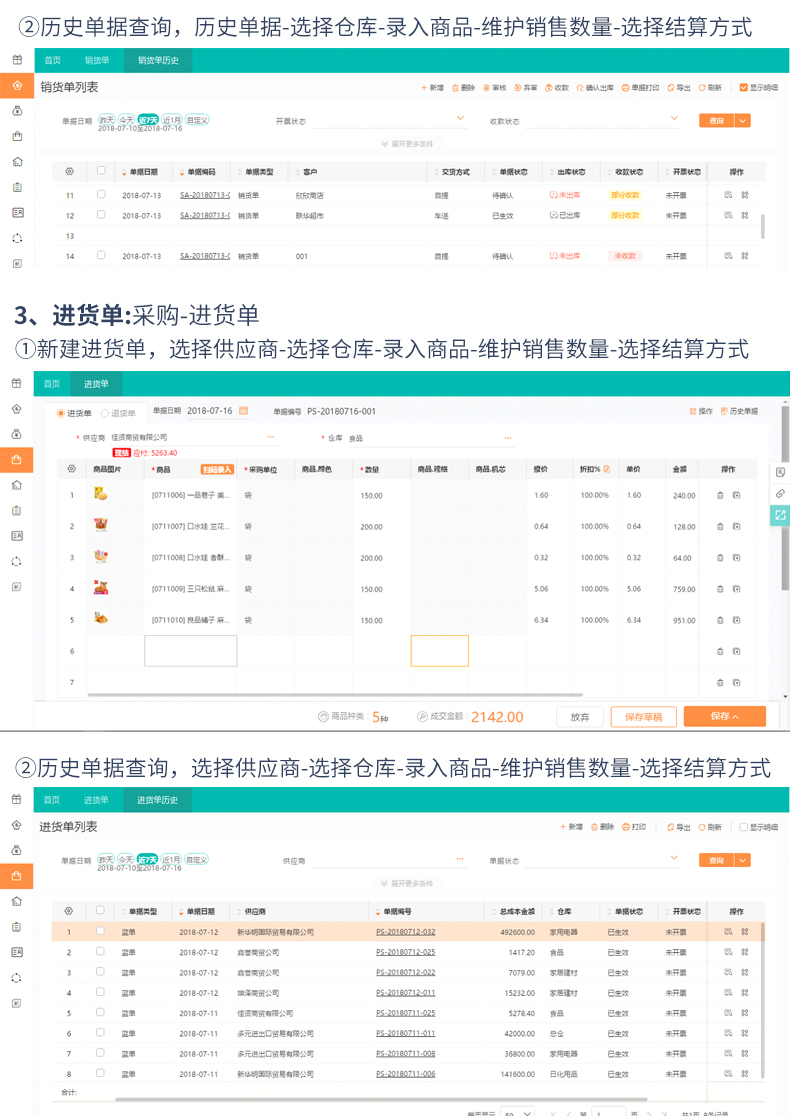The width and height of the screenshot is (790, 1116).
Task: Click the 供应商 filter field in 进货单列表
Action: 388,860
